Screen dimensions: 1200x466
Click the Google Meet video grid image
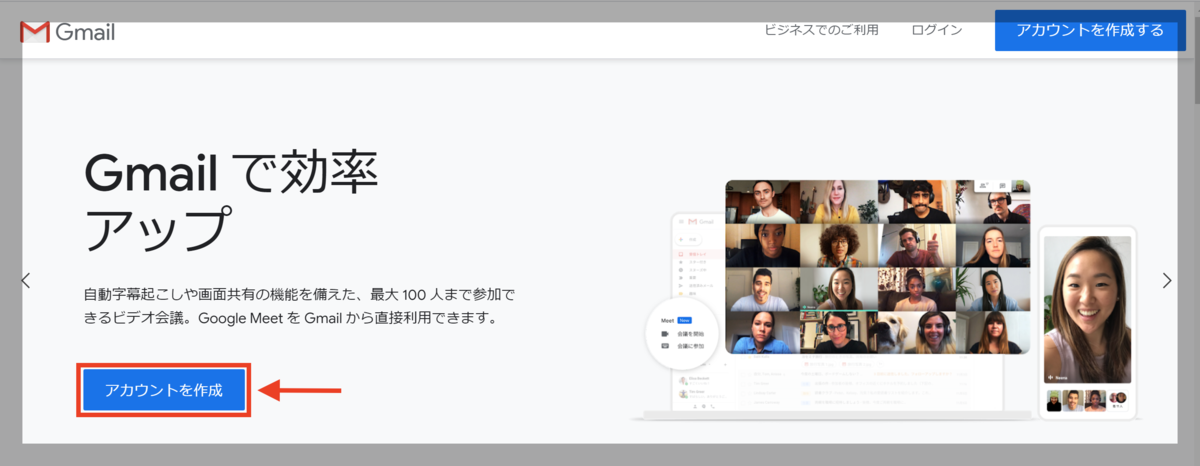[877, 266]
